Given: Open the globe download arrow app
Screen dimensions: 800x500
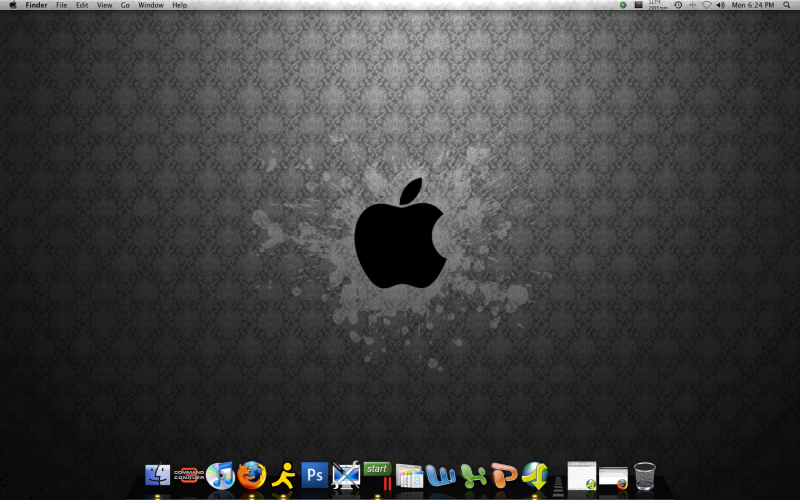Looking at the screenshot, I should [535, 475].
